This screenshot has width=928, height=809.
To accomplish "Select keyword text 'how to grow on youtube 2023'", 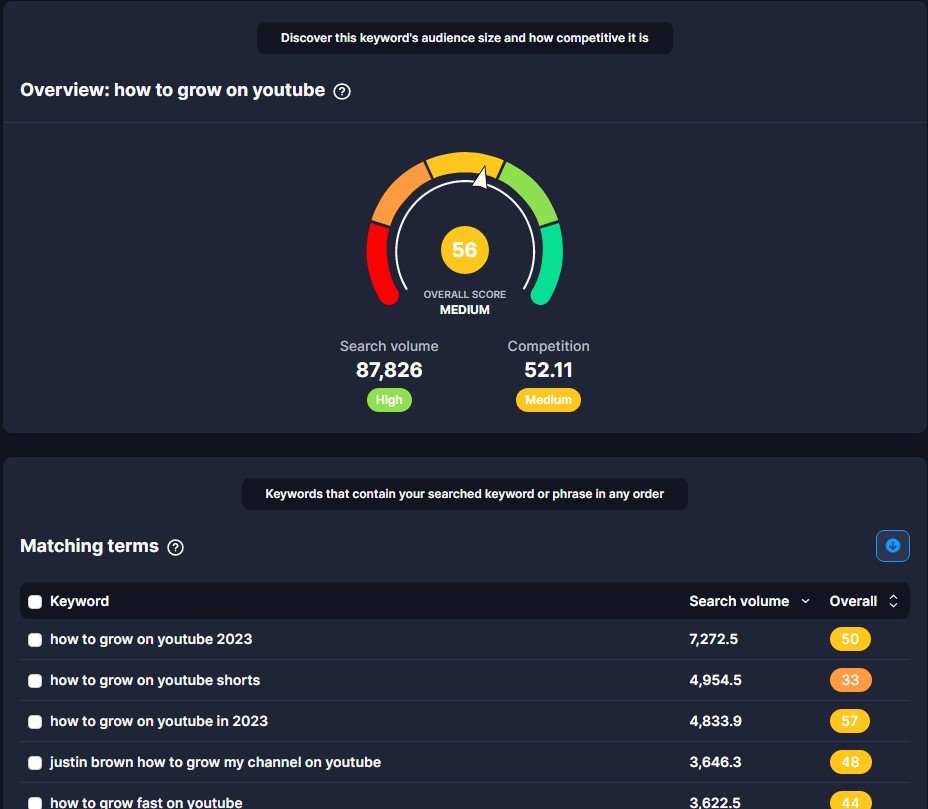I will [x=151, y=639].
